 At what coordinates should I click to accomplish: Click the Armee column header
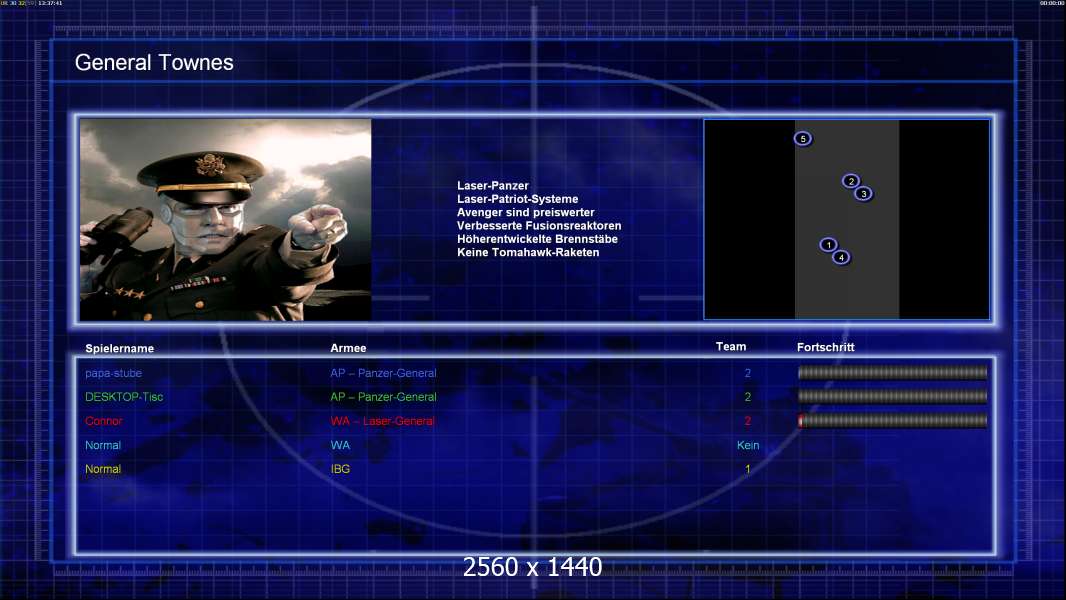click(348, 348)
